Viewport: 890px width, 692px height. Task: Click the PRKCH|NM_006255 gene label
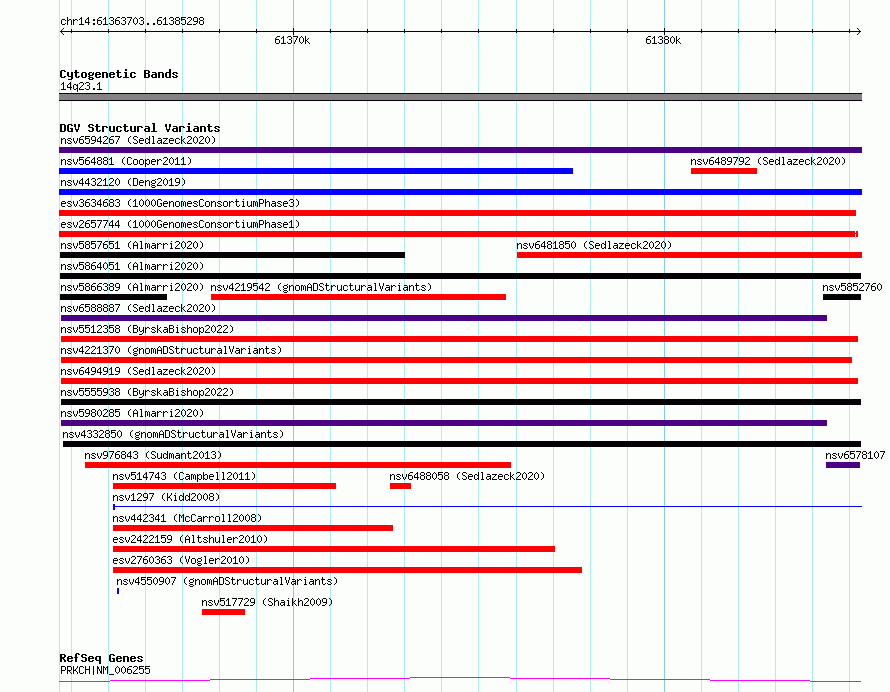click(x=106, y=670)
